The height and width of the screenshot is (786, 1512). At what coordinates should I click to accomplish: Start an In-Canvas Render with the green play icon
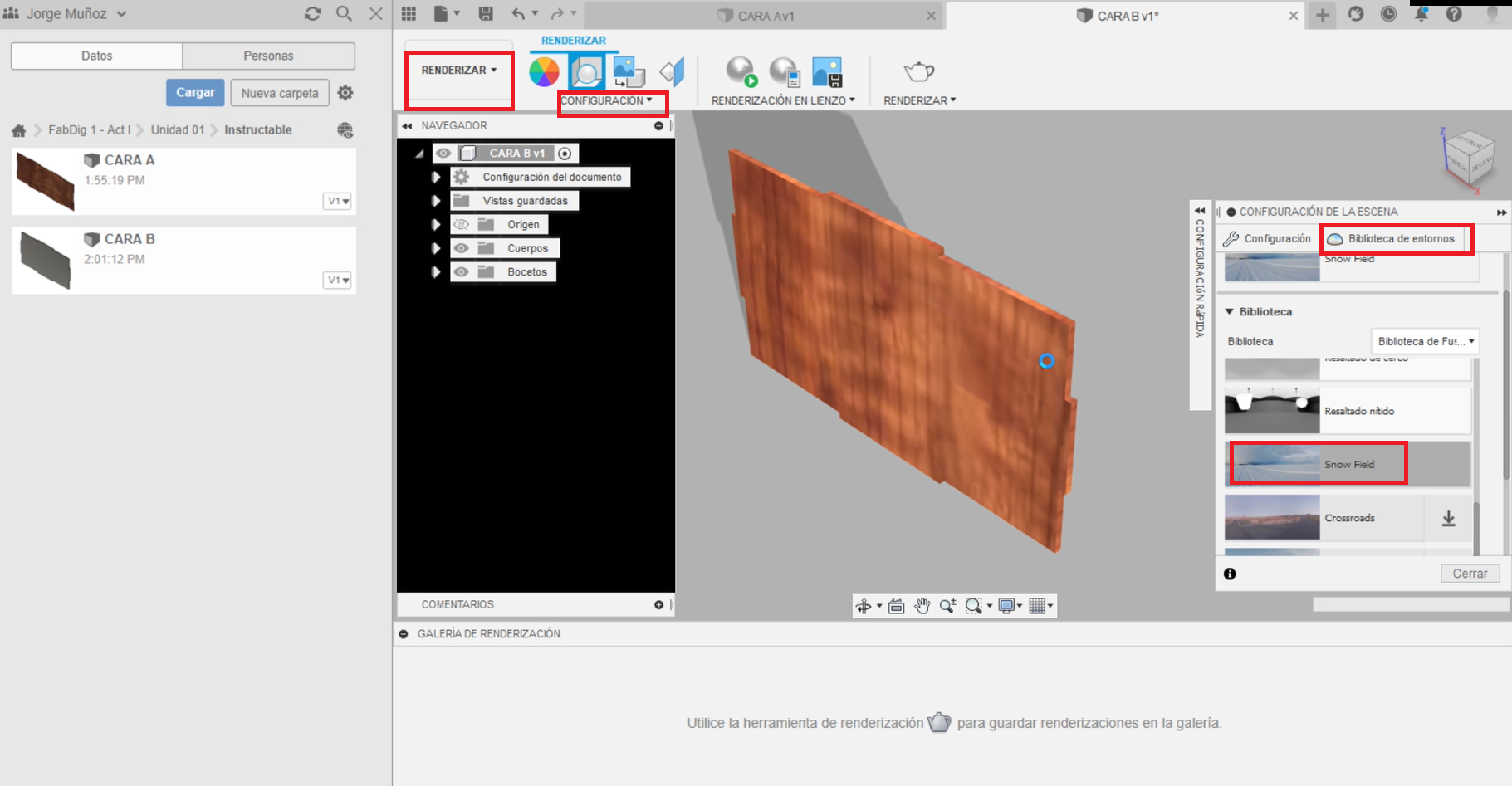pos(740,72)
